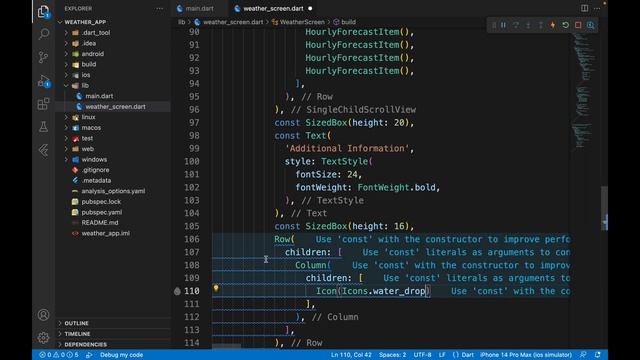Change indentation via Spaces: 2

tap(392, 355)
